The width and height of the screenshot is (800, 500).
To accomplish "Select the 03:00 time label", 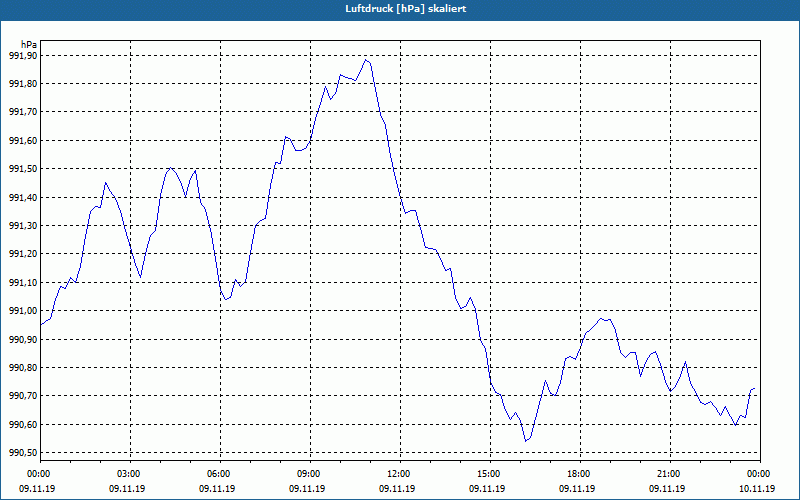I will pos(129,474).
